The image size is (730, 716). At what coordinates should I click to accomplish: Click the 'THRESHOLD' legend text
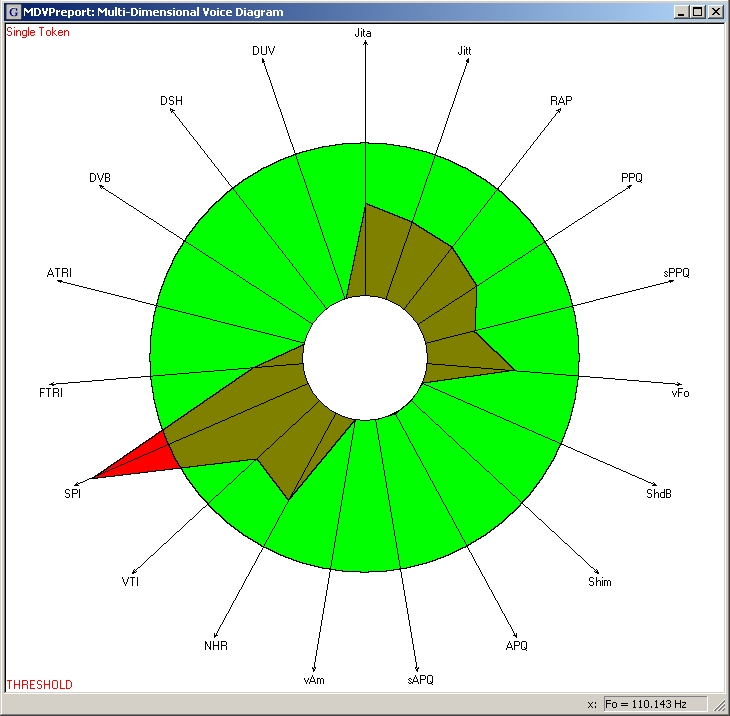click(40, 684)
